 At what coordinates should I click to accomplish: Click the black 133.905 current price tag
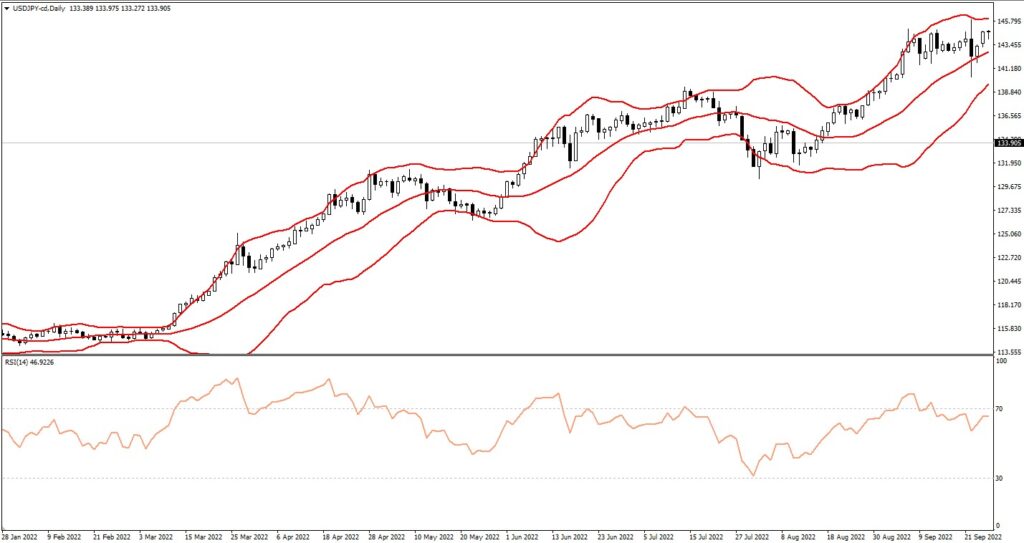(1008, 143)
